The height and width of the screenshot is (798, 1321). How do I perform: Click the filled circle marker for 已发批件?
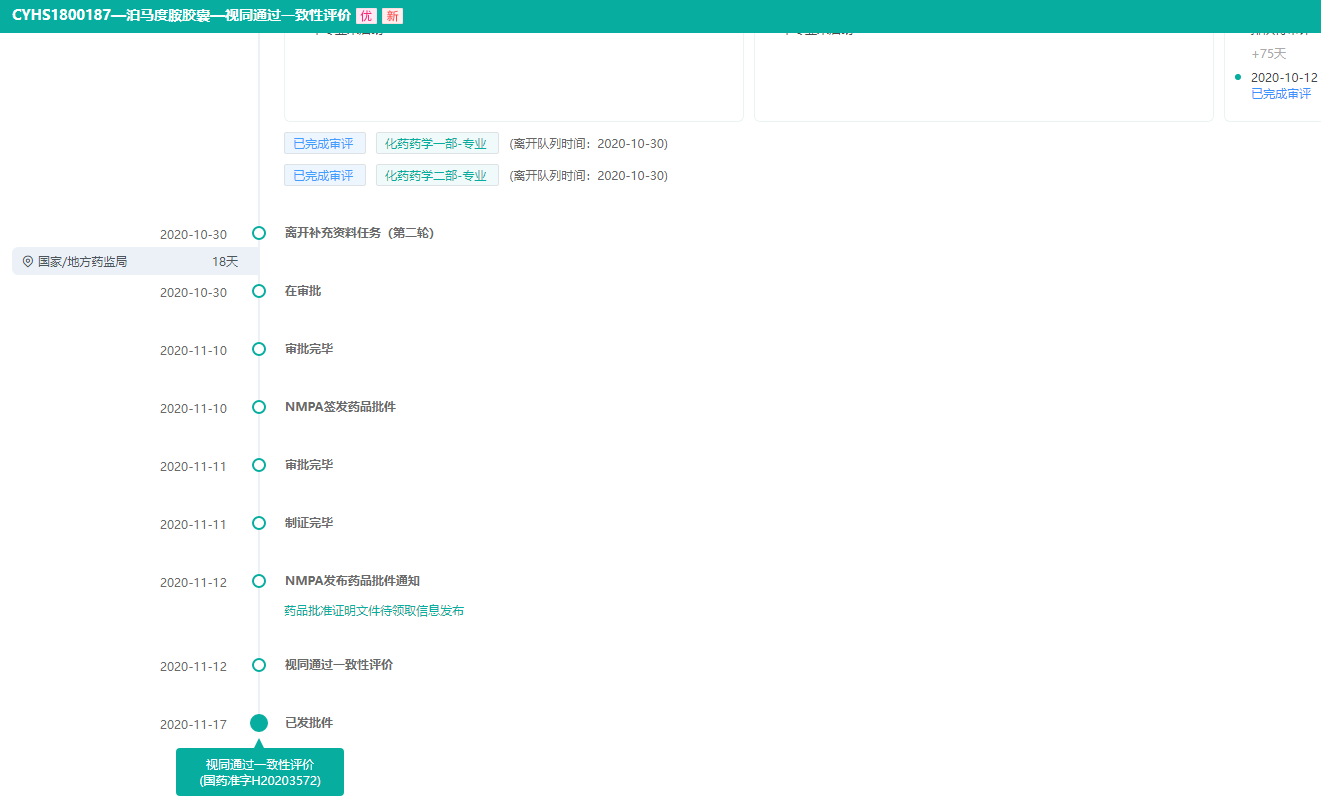coord(259,723)
